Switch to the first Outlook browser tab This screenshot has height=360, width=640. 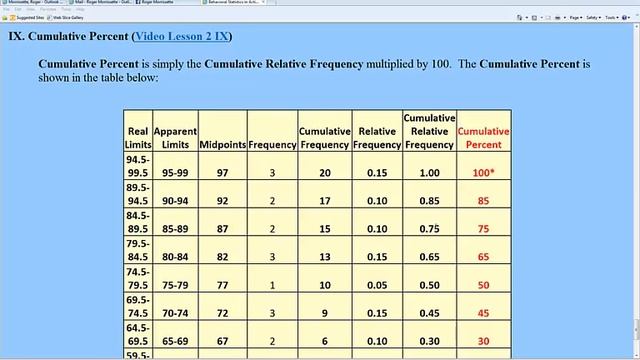pyautogui.click(x=34, y=2)
